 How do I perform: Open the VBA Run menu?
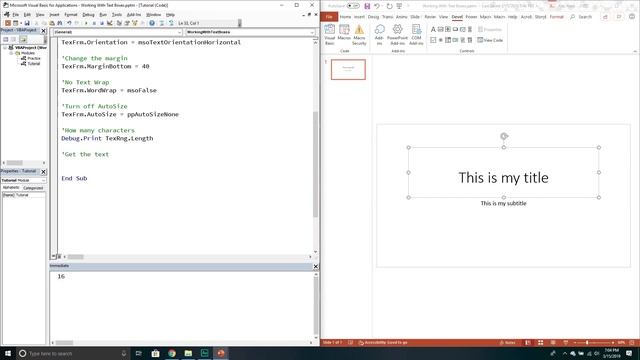(x=103, y=15)
